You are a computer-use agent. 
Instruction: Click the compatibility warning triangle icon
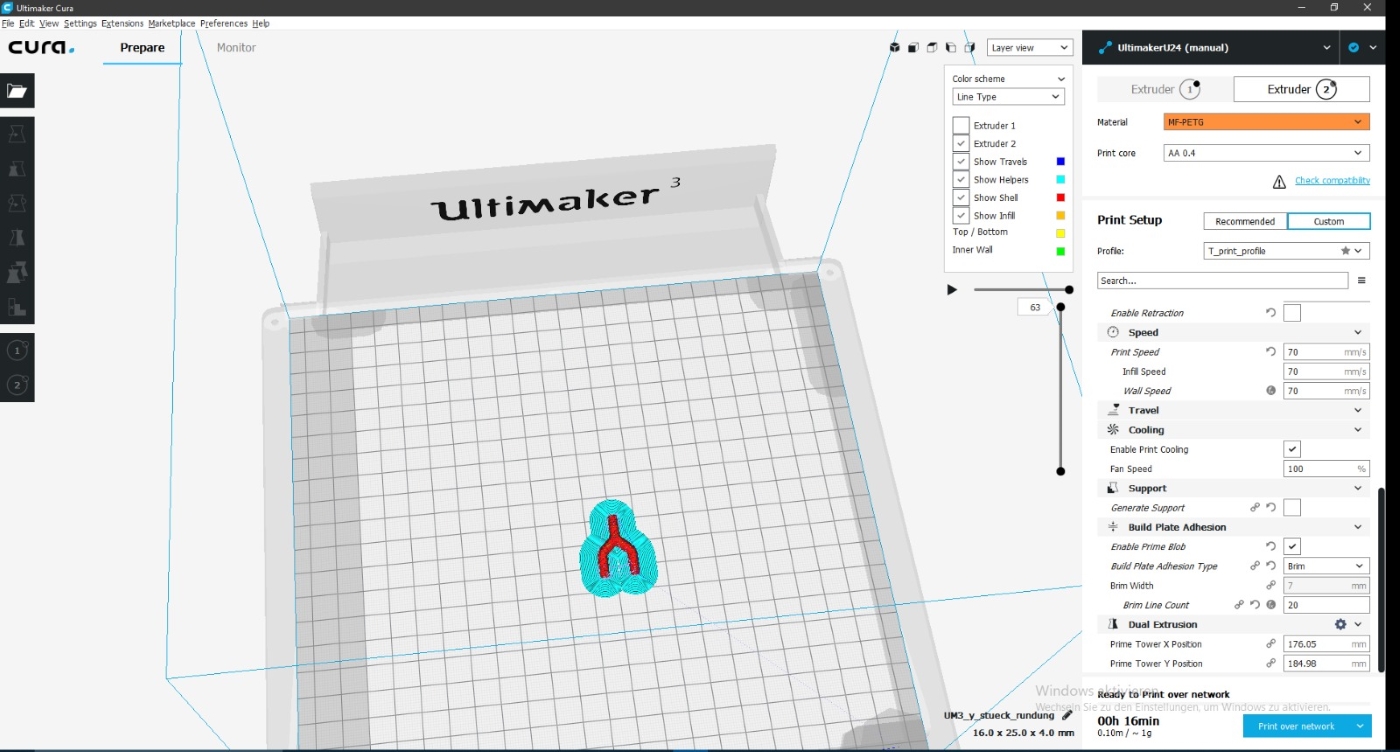tap(1279, 181)
